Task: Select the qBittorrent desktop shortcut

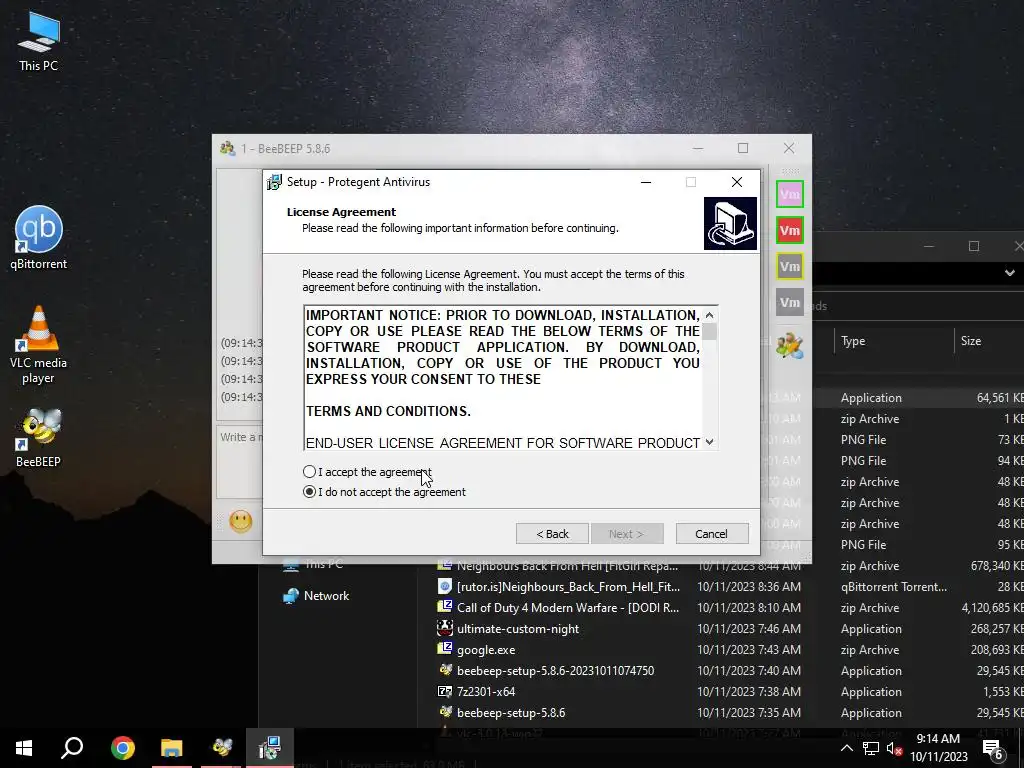Action: [38, 238]
